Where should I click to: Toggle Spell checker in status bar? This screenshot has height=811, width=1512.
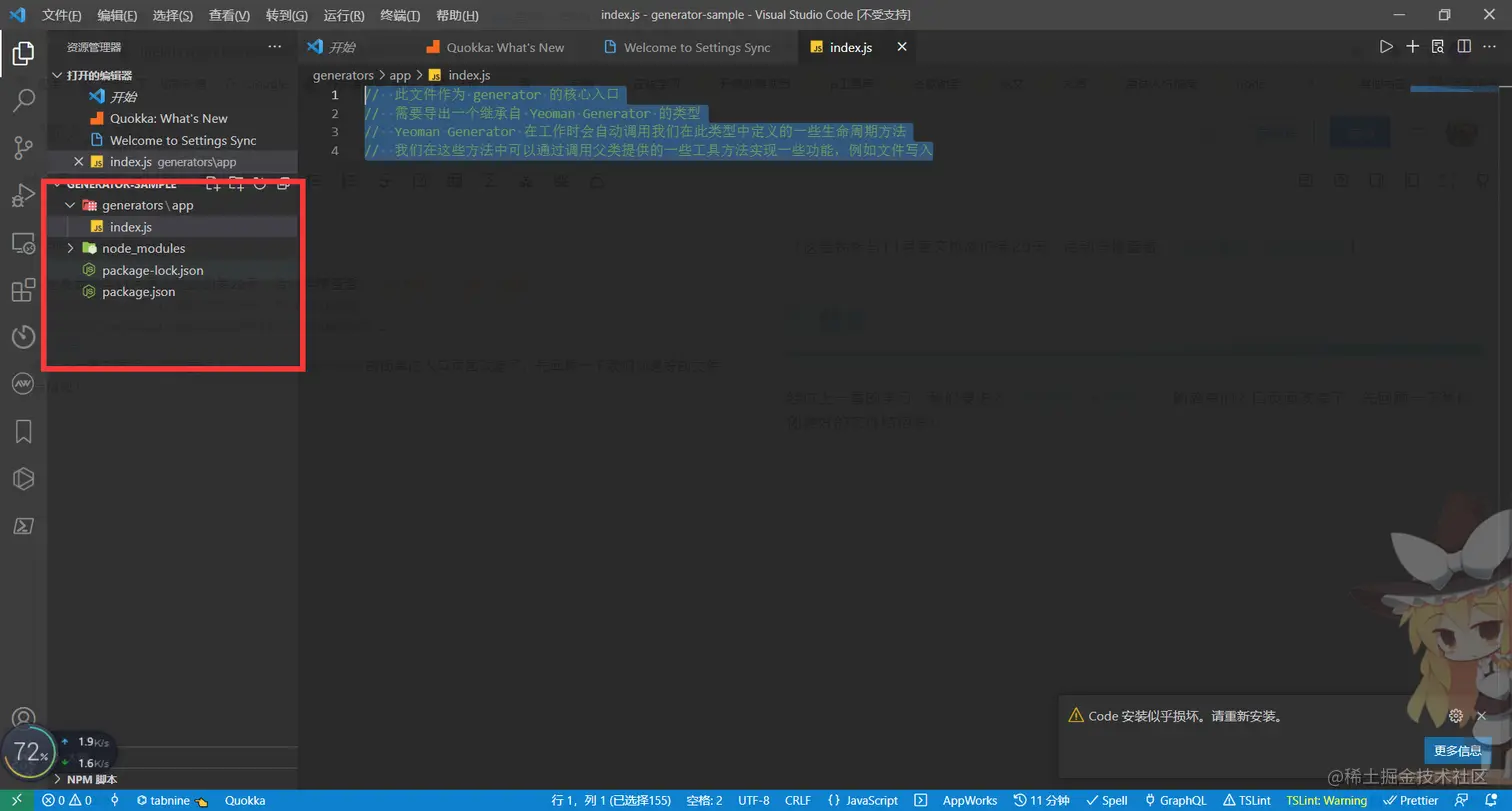point(1107,801)
